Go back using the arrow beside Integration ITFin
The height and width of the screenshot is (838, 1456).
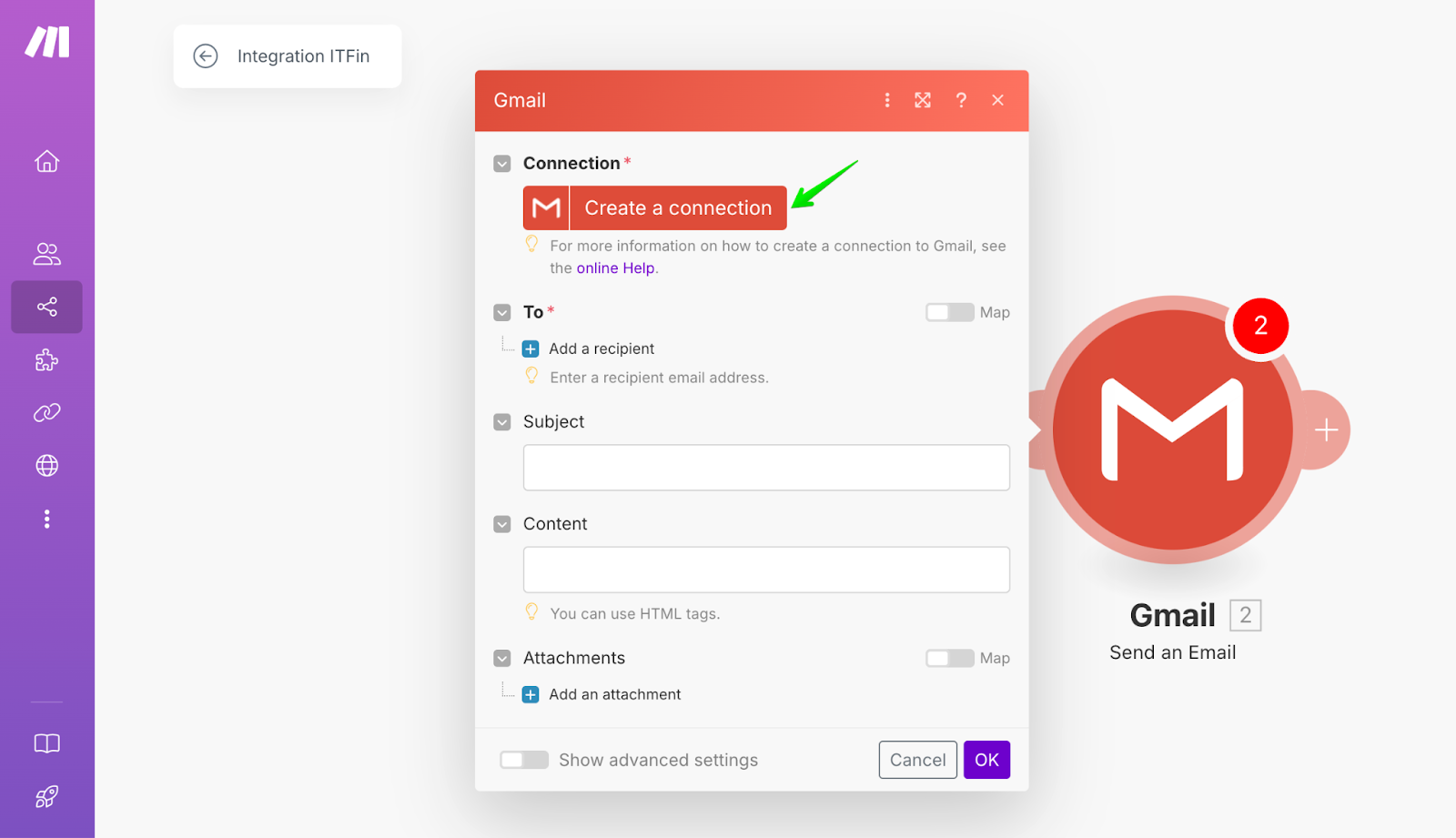coord(206,56)
